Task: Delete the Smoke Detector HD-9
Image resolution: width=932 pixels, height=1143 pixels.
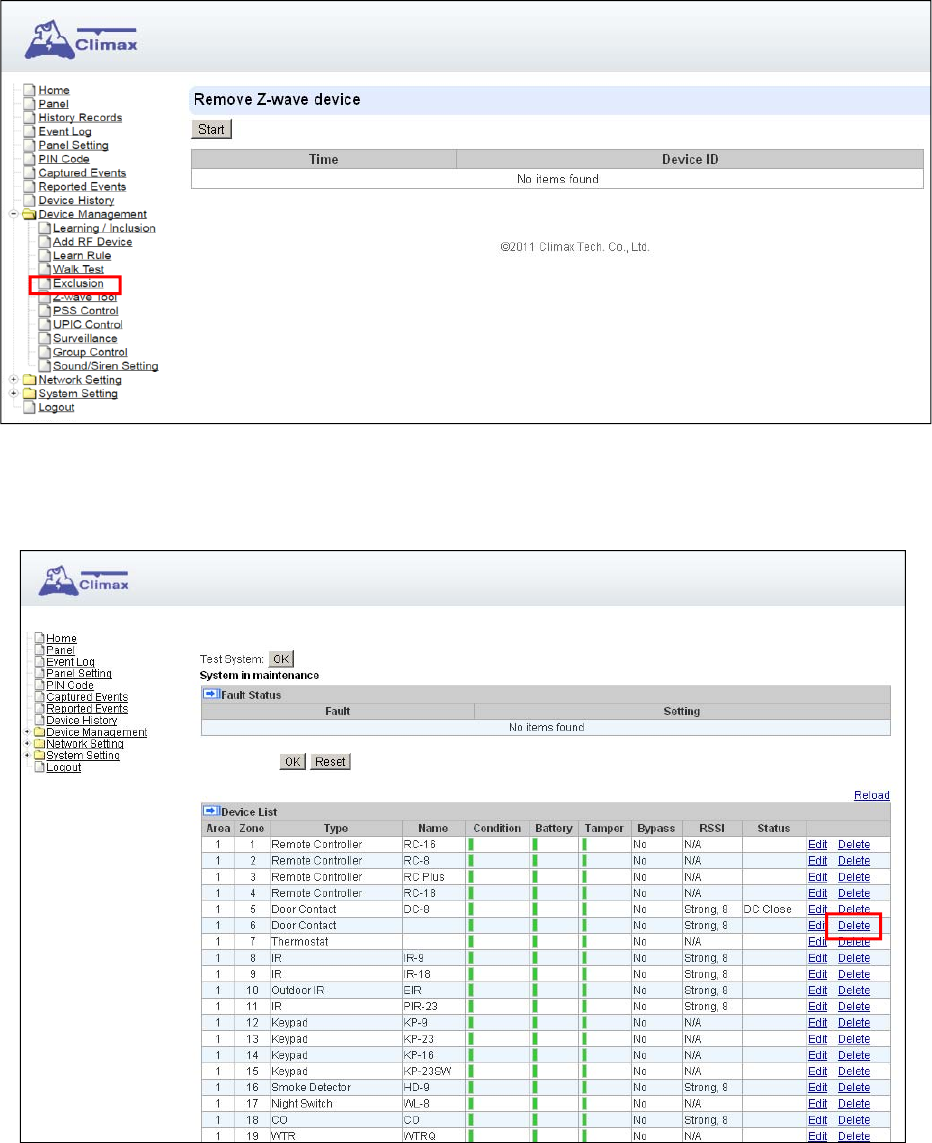Action: [854, 1088]
